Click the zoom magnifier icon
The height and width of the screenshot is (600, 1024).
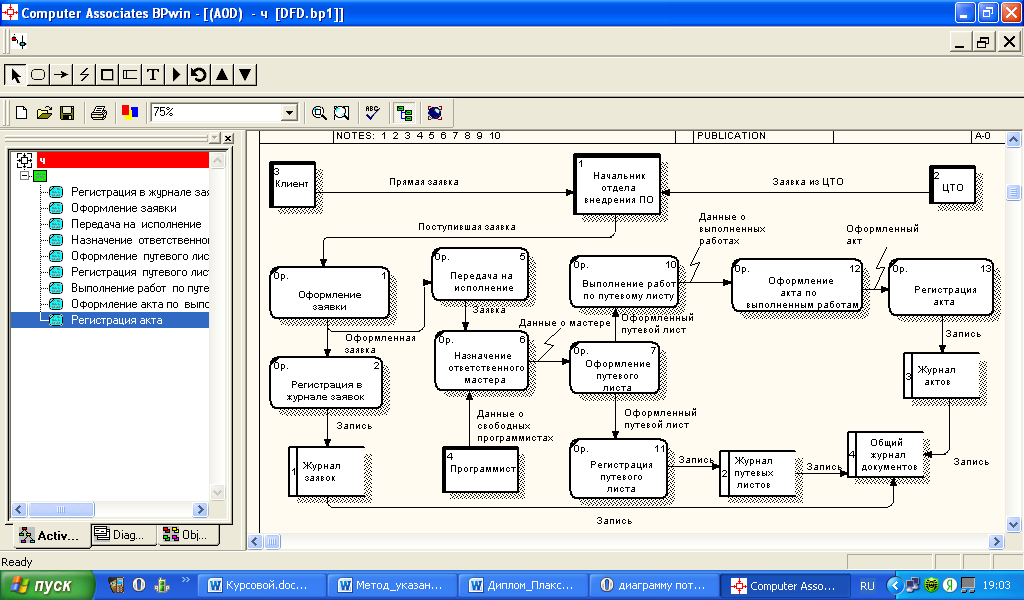point(319,113)
